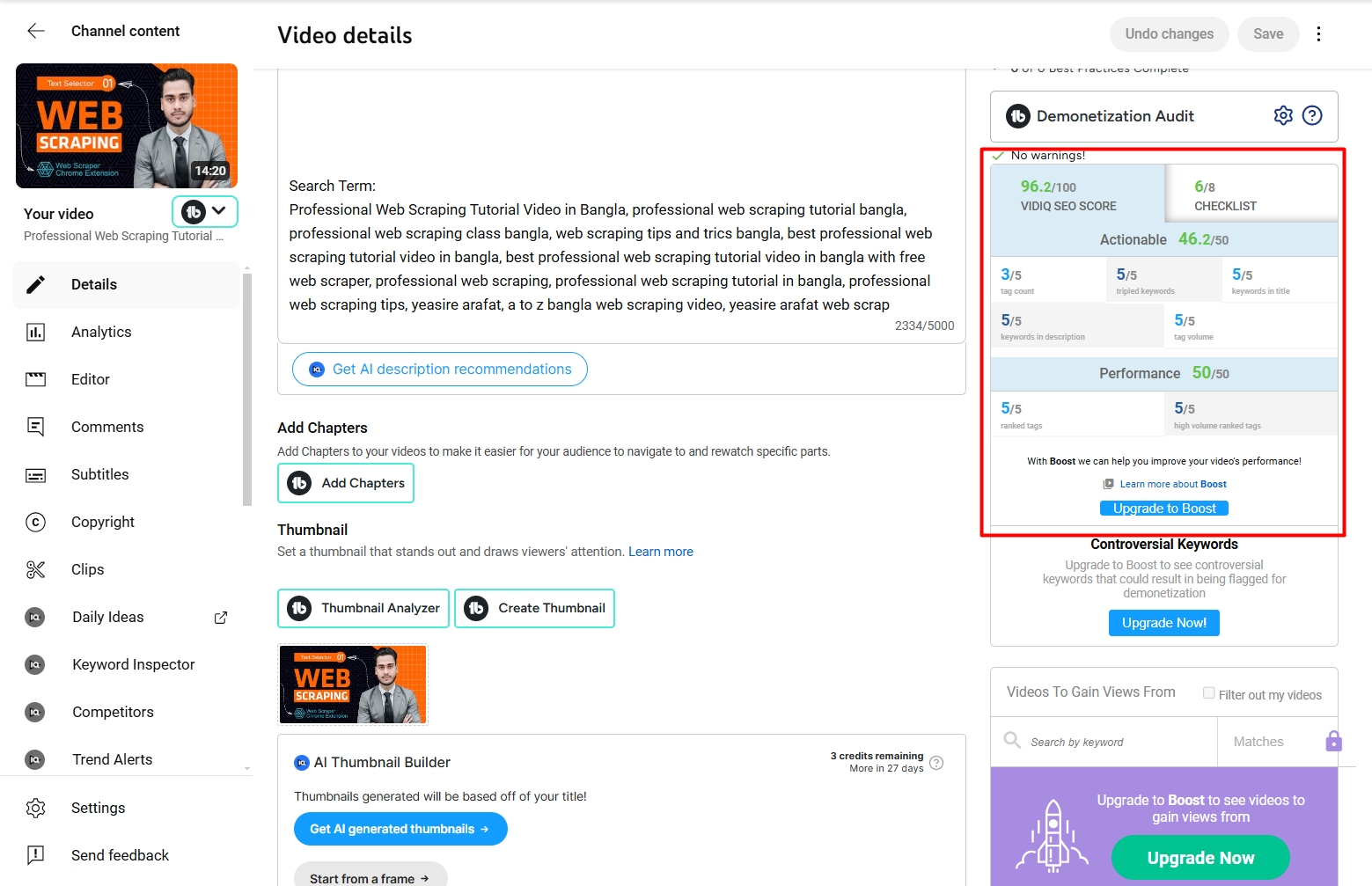Open Keyword Inspector in the sidebar

pos(126,664)
